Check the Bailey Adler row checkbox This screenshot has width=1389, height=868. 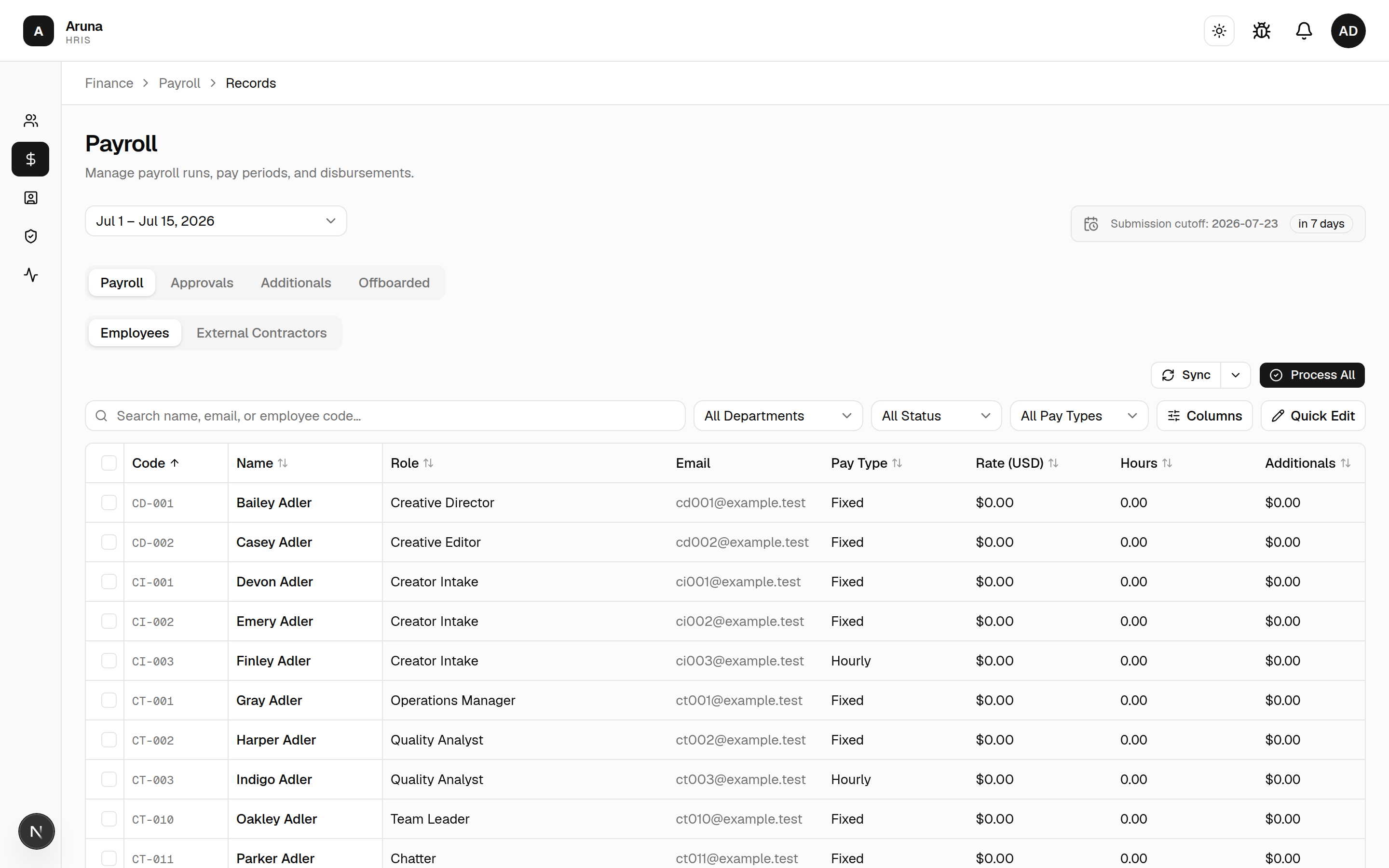(109, 503)
